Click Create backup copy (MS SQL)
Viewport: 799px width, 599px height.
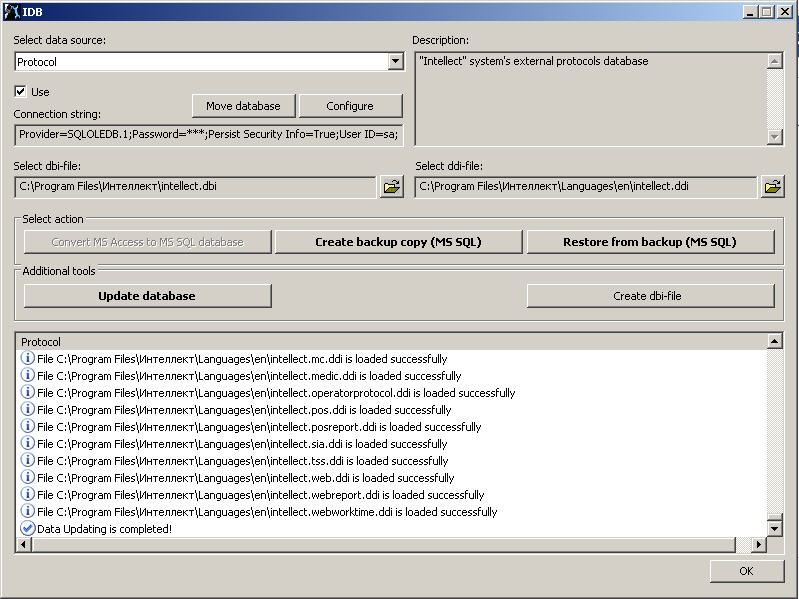398,242
